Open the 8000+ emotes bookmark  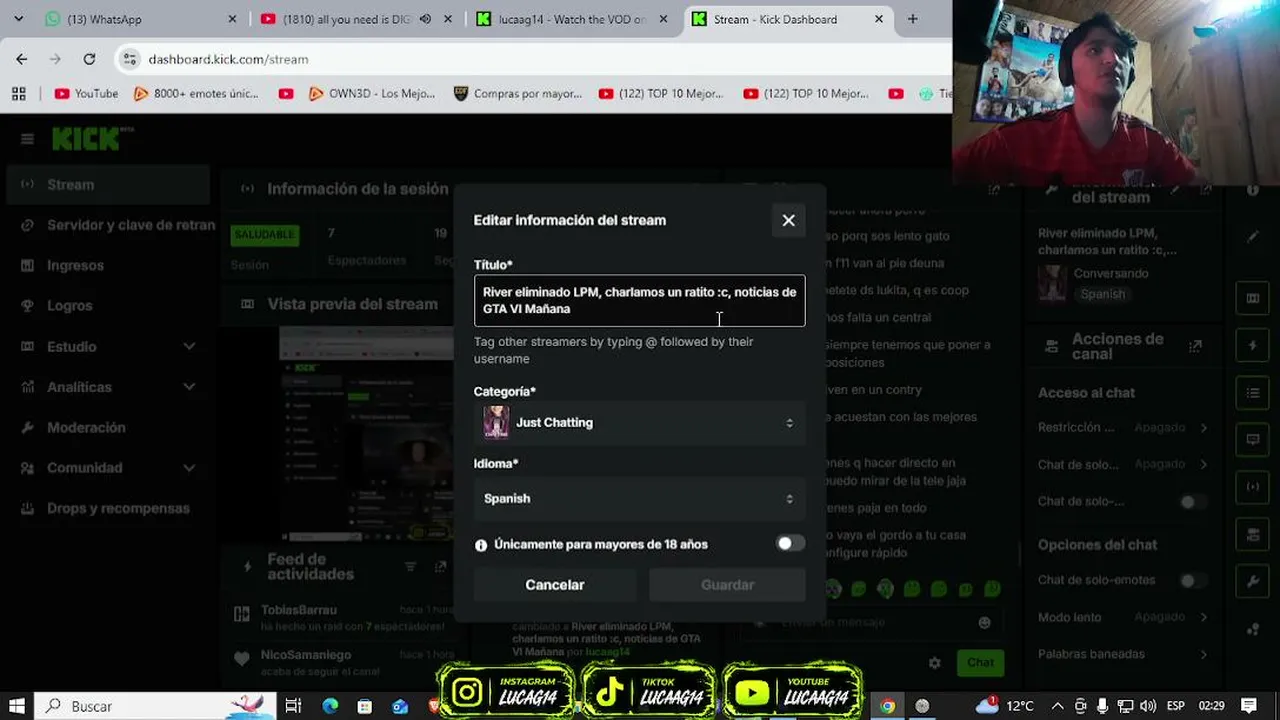[x=196, y=94]
